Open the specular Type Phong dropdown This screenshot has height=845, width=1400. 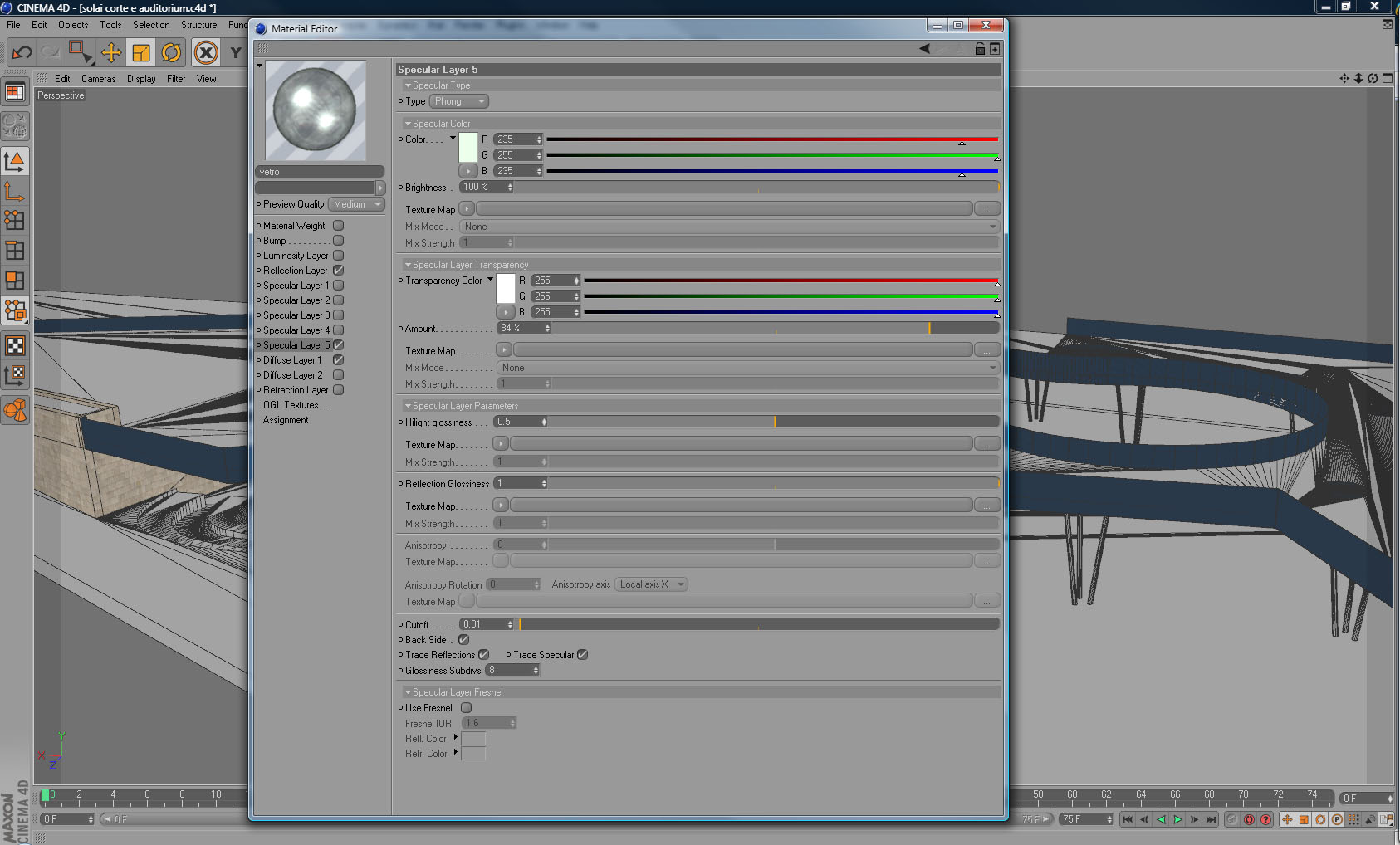[x=459, y=101]
